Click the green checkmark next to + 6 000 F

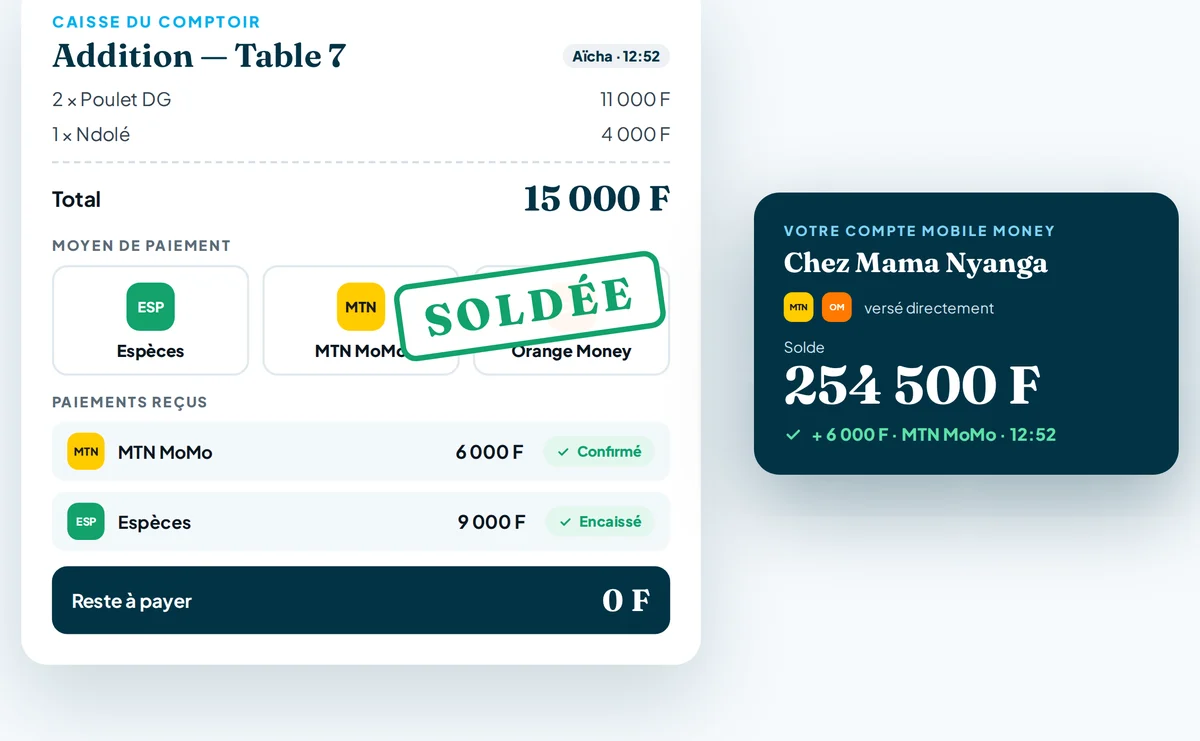[x=793, y=435]
